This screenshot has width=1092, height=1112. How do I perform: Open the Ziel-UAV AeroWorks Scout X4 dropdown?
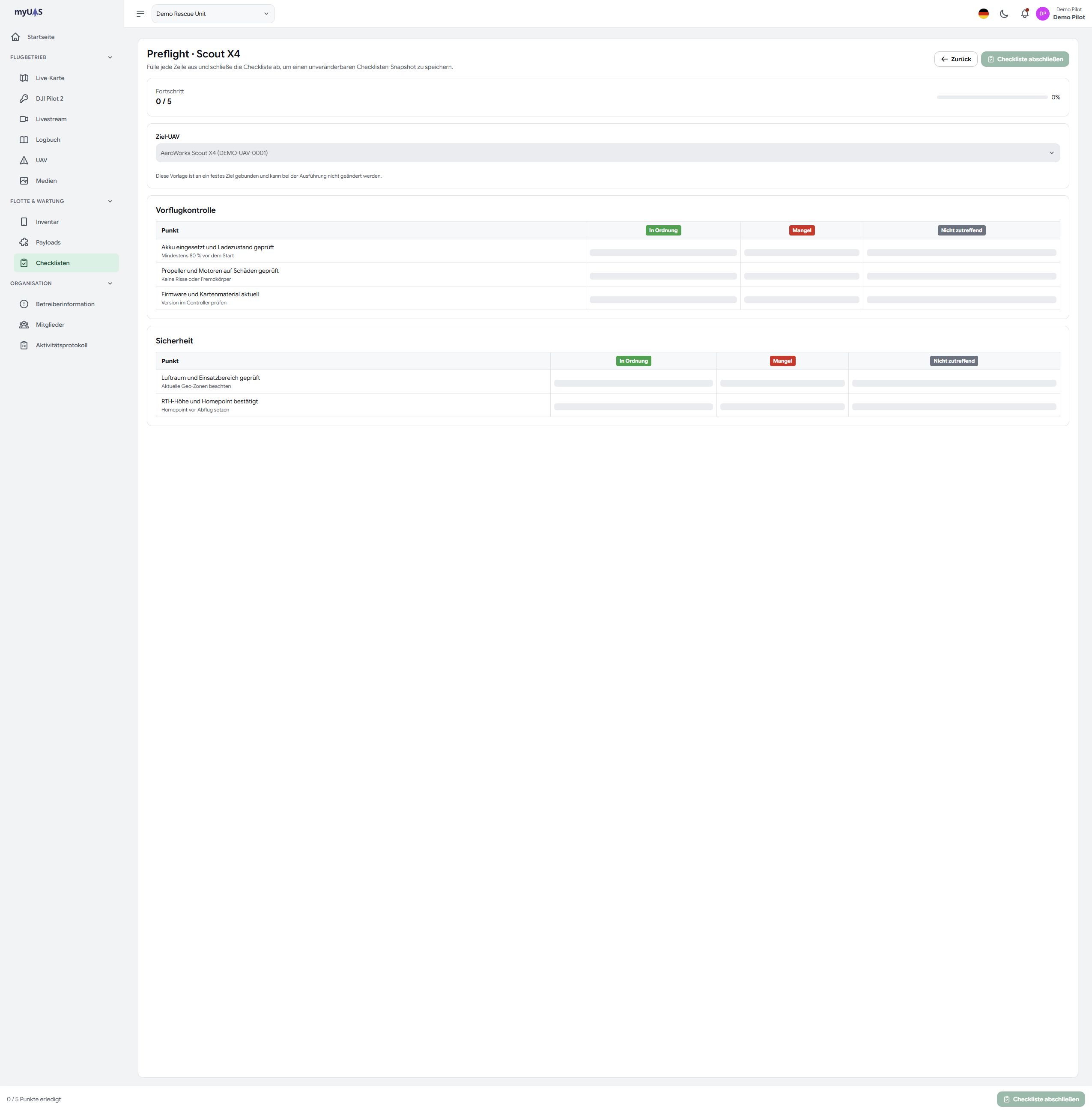tap(607, 153)
